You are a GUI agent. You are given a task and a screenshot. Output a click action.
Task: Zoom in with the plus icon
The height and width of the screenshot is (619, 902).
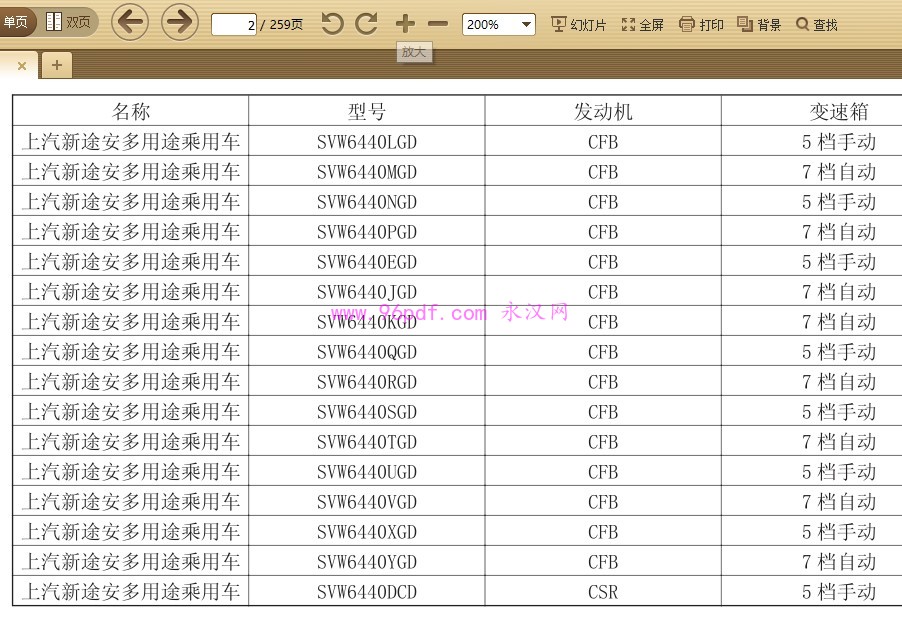tap(405, 24)
